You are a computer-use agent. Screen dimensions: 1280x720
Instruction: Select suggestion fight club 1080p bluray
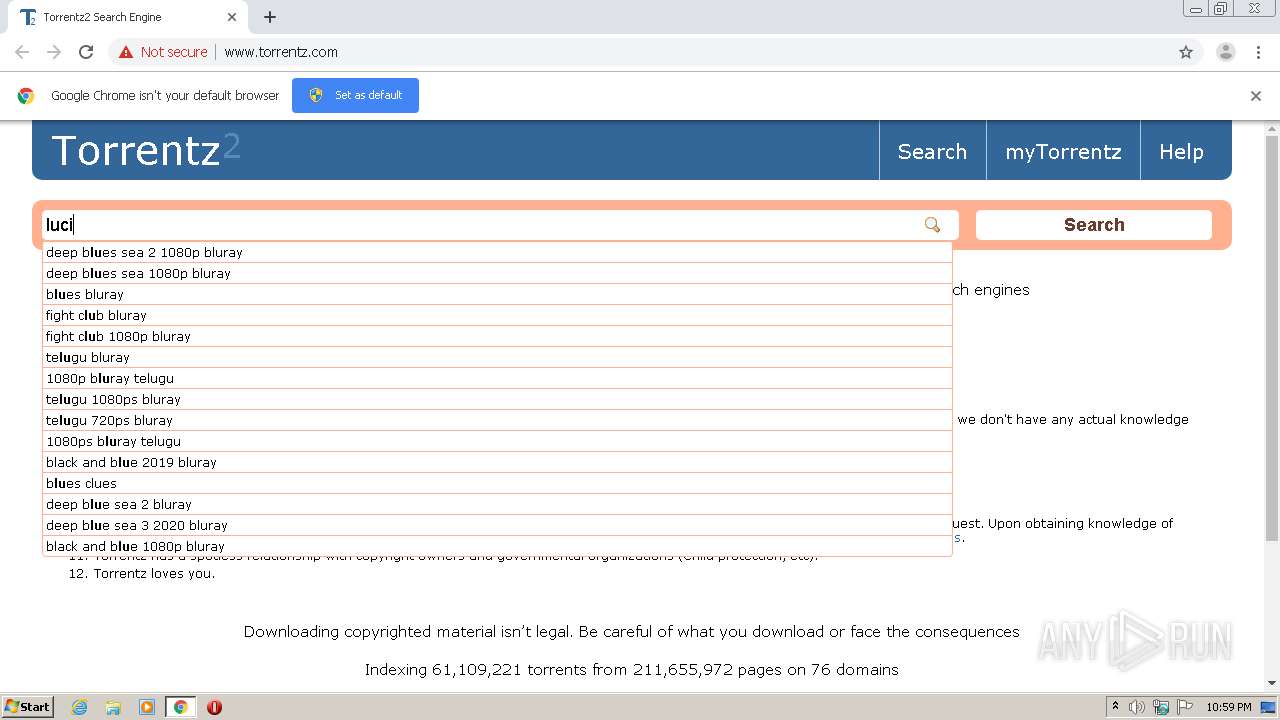497,336
